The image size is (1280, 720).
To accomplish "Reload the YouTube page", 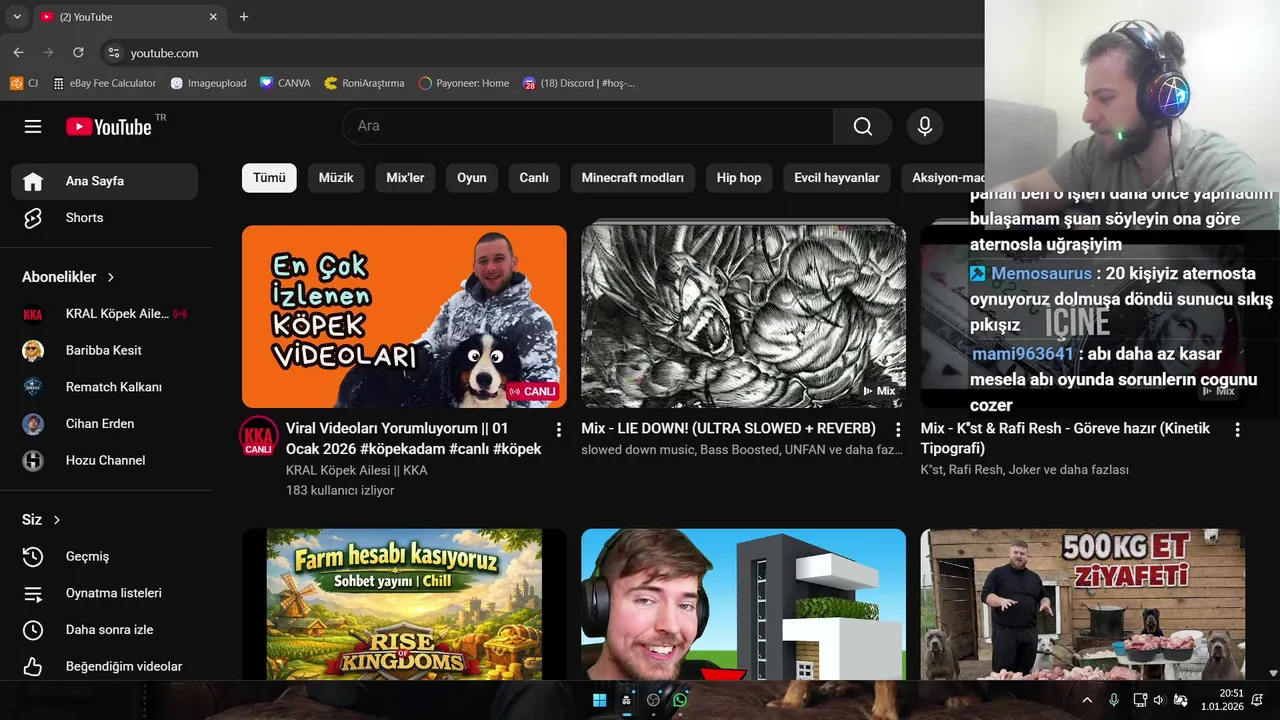I will coord(78,53).
